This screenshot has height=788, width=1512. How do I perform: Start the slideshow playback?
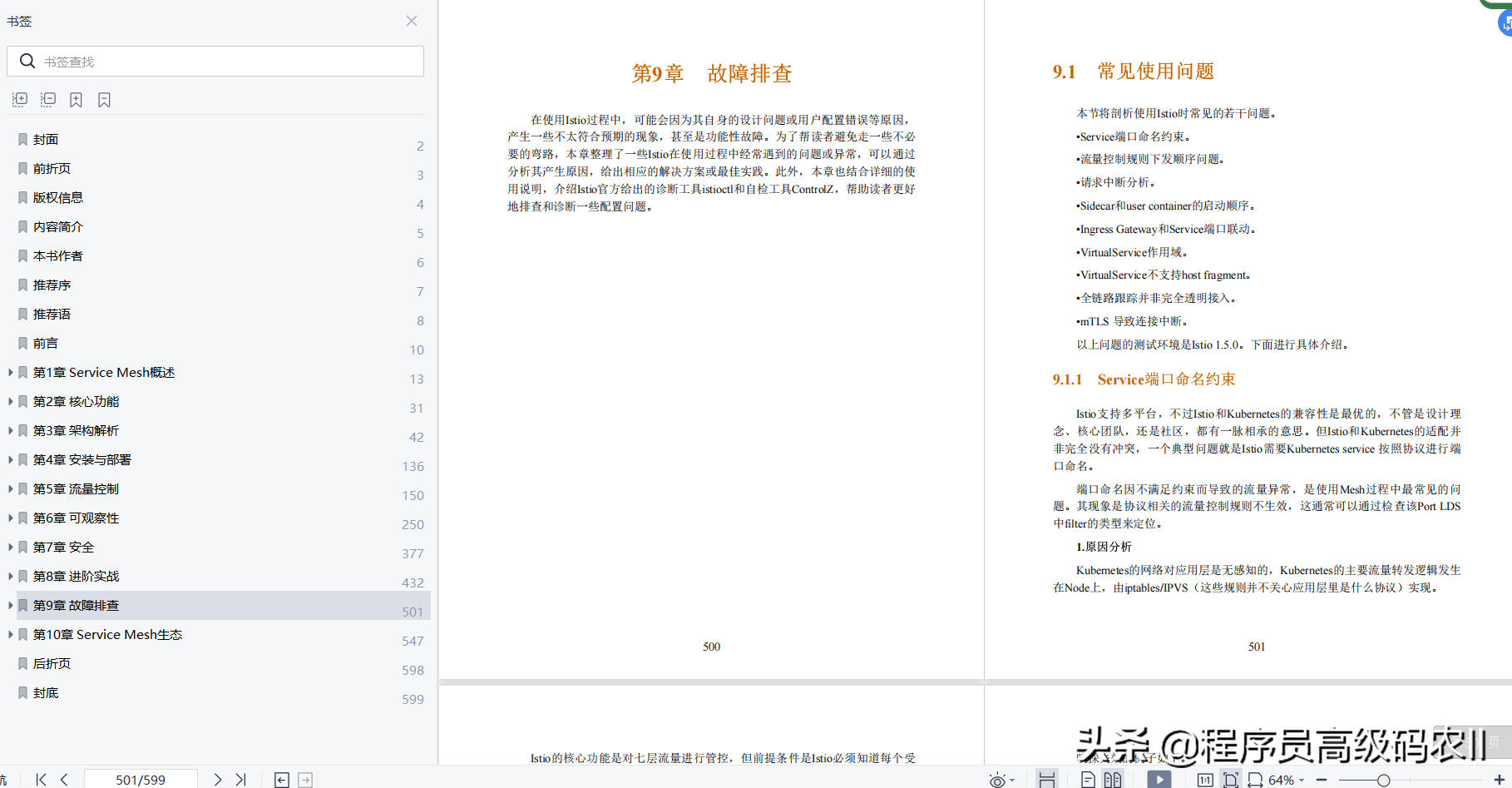click(1159, 780)
